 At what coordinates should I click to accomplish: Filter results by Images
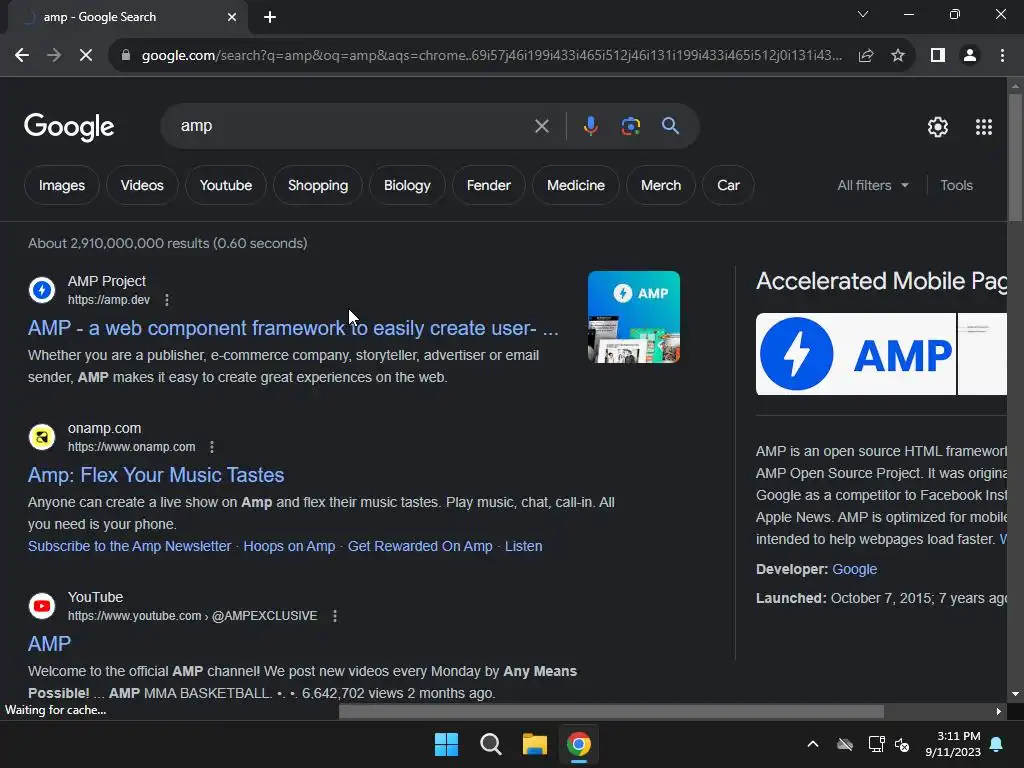click(61, 185)
